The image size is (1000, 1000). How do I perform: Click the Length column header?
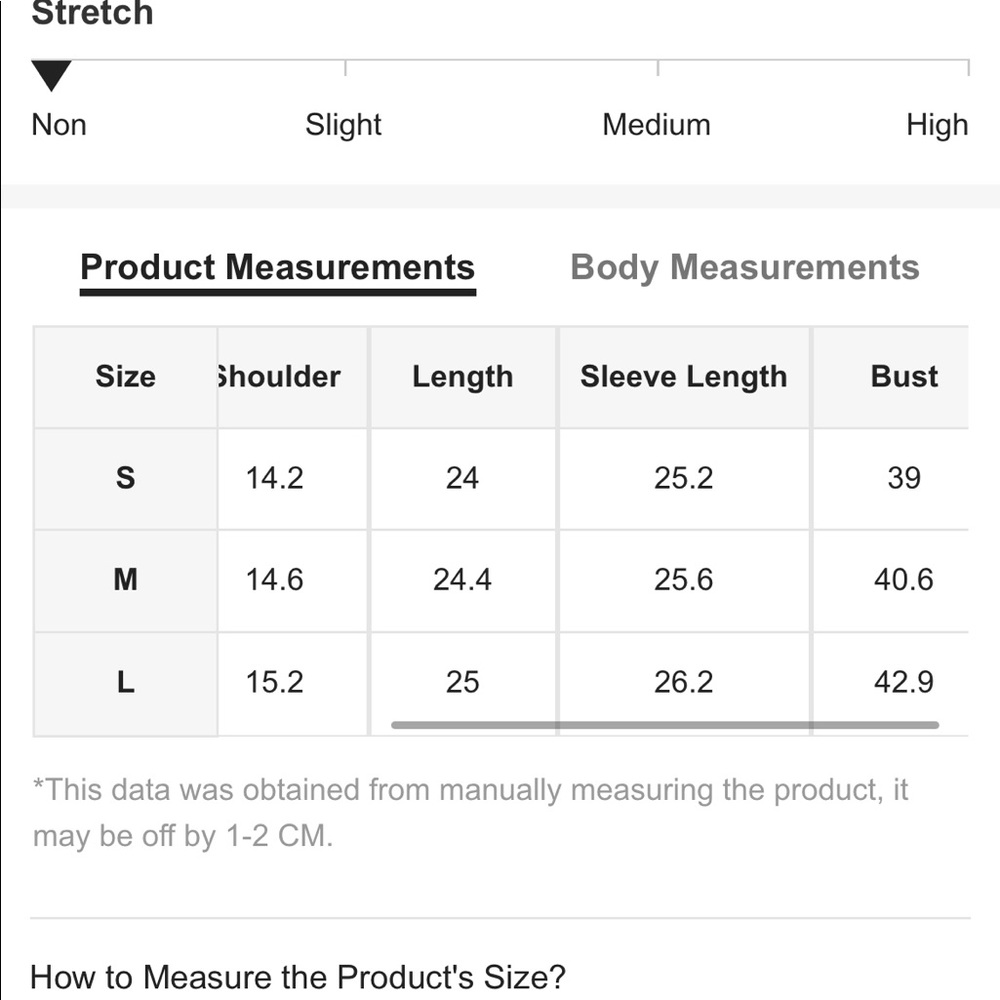(x=462, y=377)
